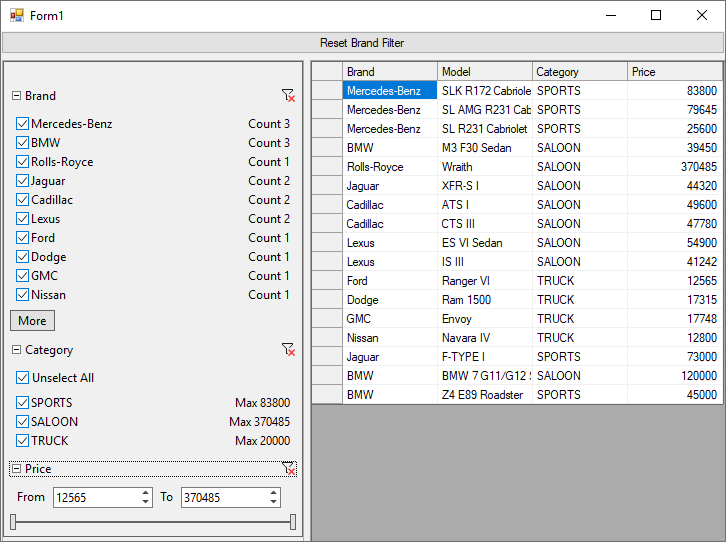Click the 17315 price cell
This screenshot has width=726, height=542.
coord(675,299)
